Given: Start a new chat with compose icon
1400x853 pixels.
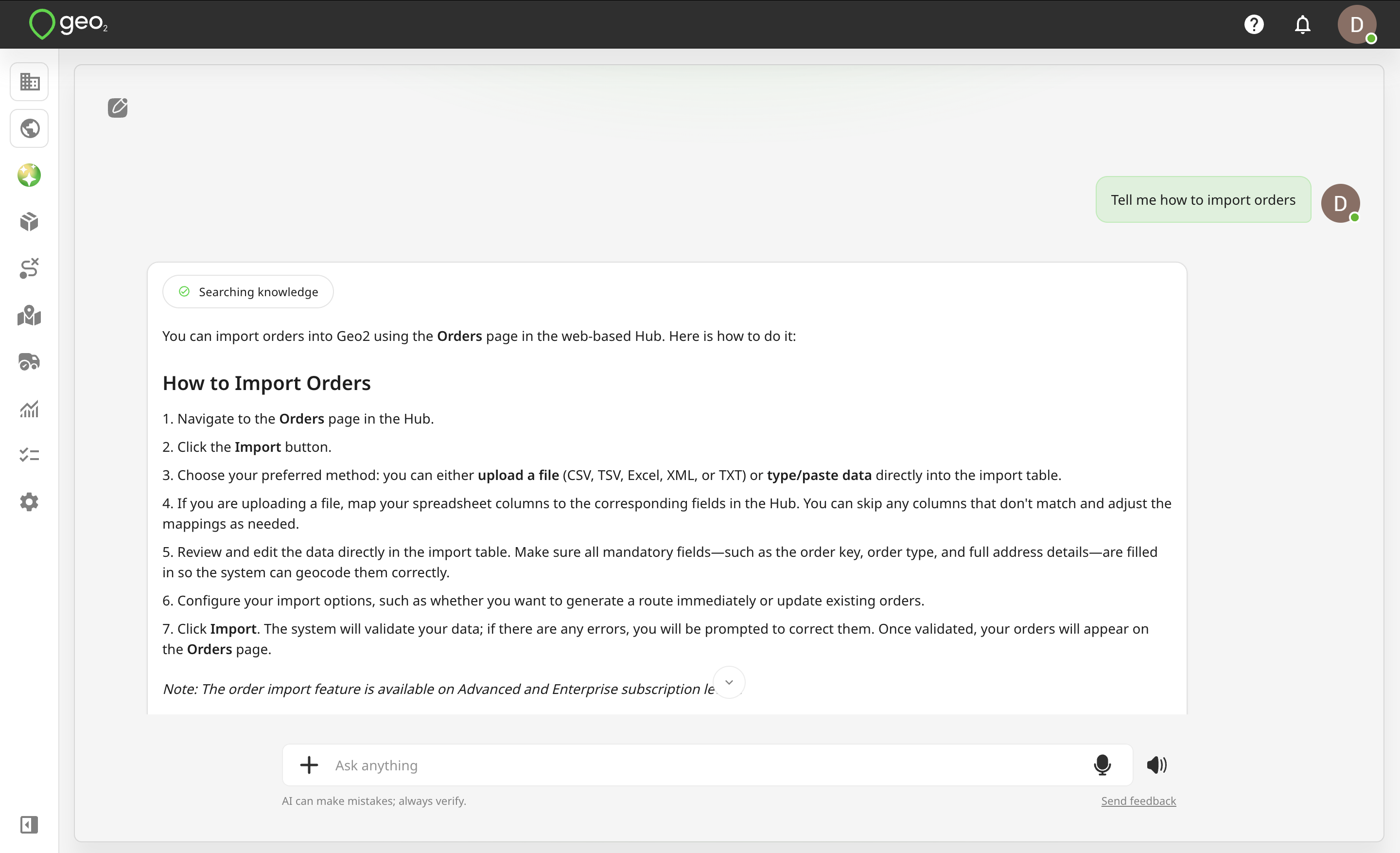Looking at the screenshot, I should point(118,107).
